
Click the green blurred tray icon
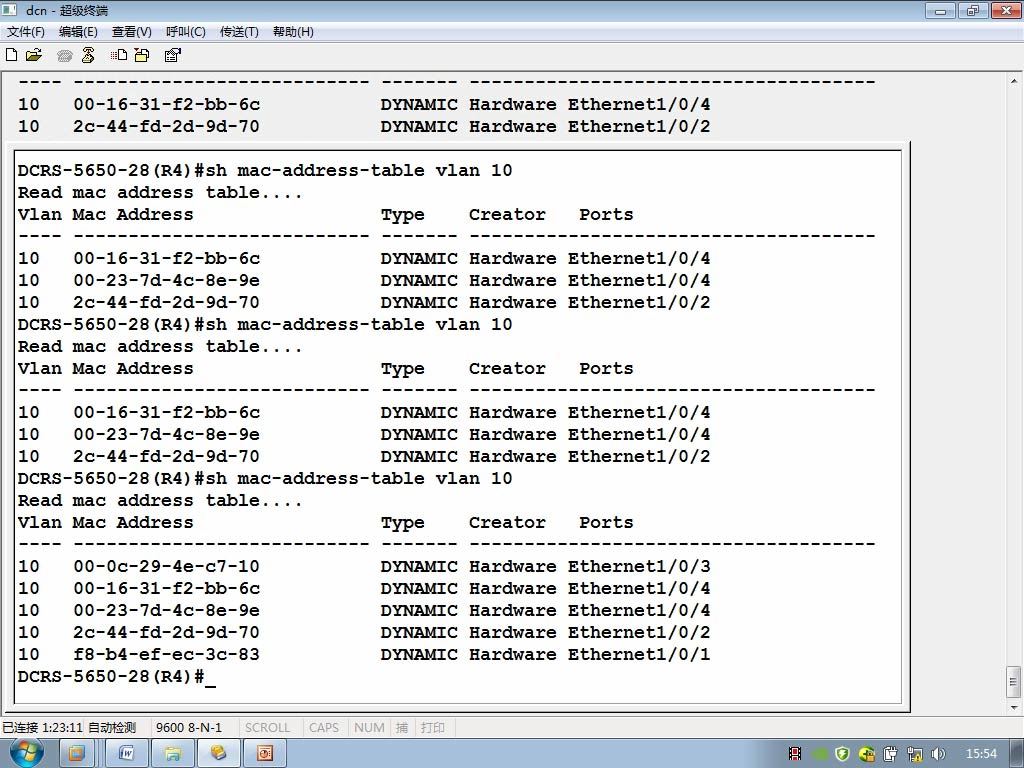[x=820, y=754]
